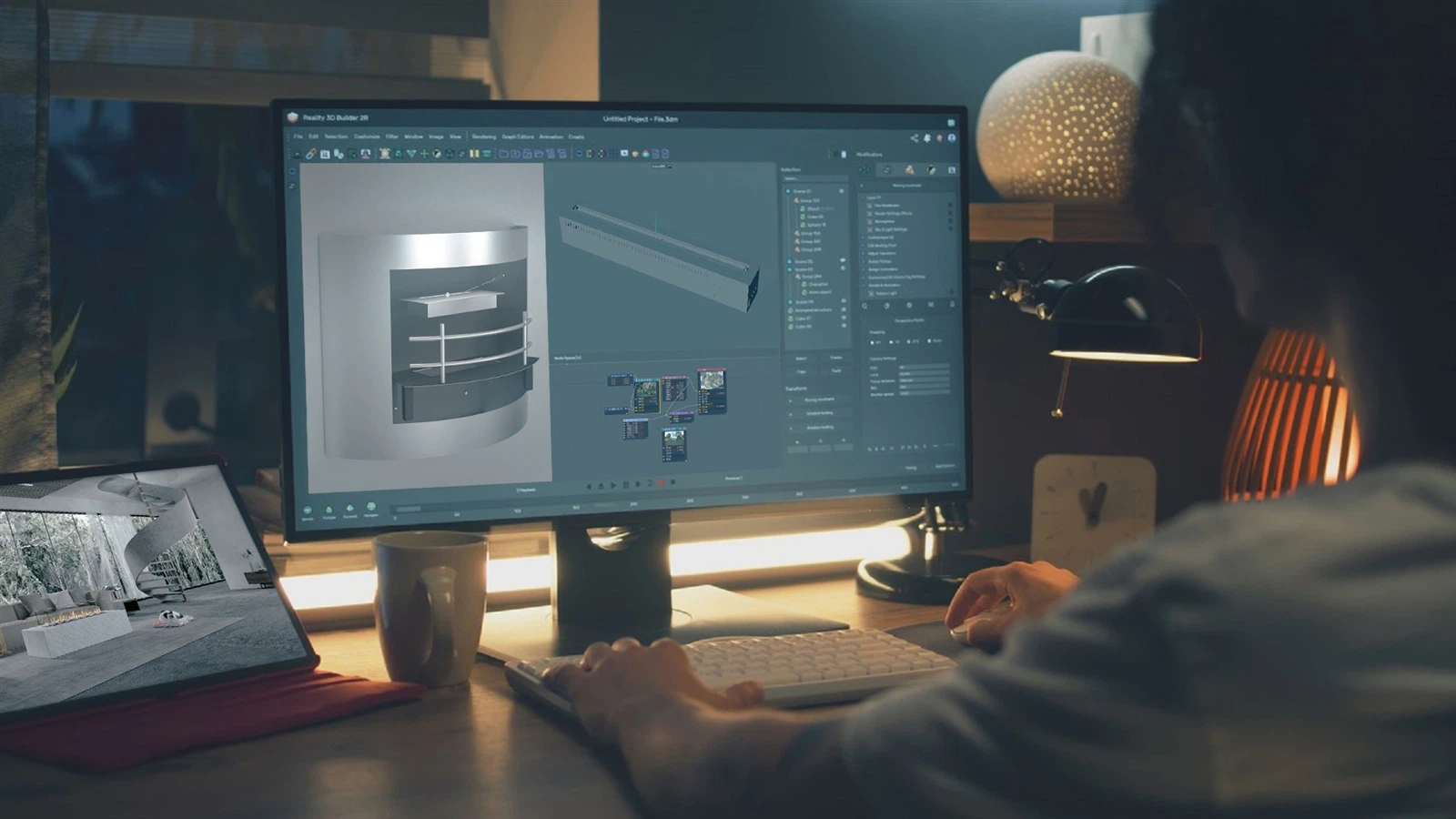
Task: Toggle visibility eye of the first scene
Action: point(842,191)
